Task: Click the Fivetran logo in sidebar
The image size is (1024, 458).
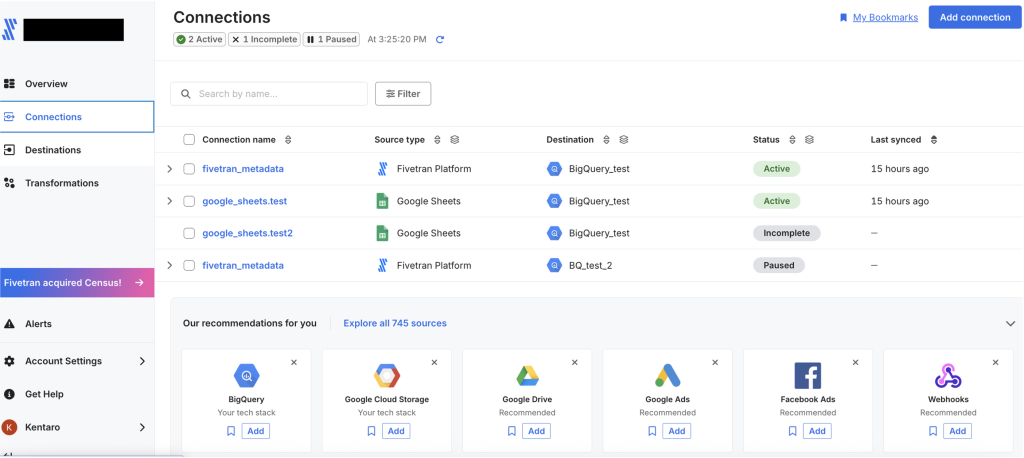Action: [10, 30]
